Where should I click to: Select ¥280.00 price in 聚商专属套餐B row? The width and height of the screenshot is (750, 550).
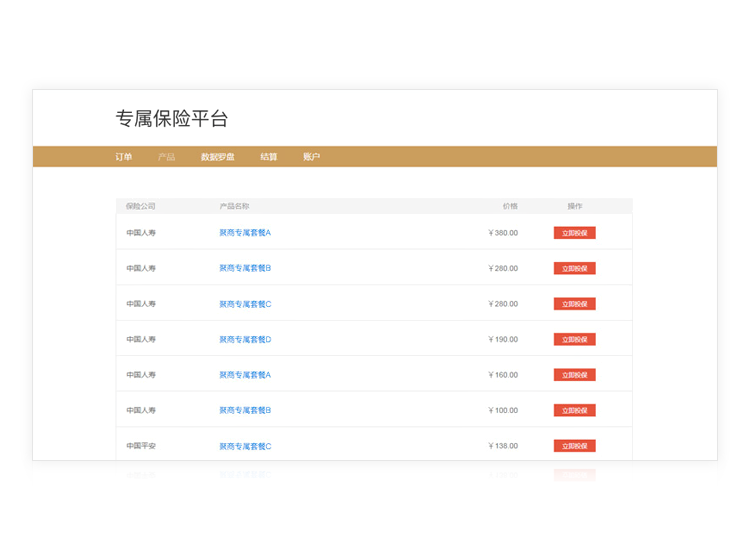pos(503,268)
